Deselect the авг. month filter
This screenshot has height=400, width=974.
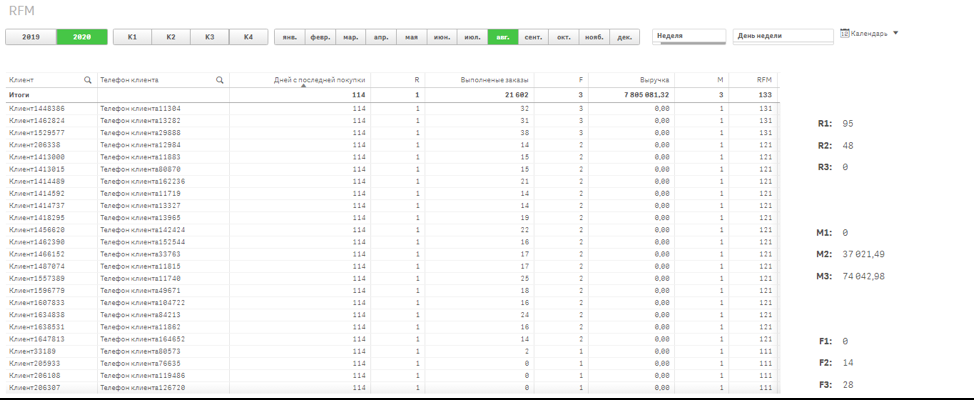coord(503,37)
